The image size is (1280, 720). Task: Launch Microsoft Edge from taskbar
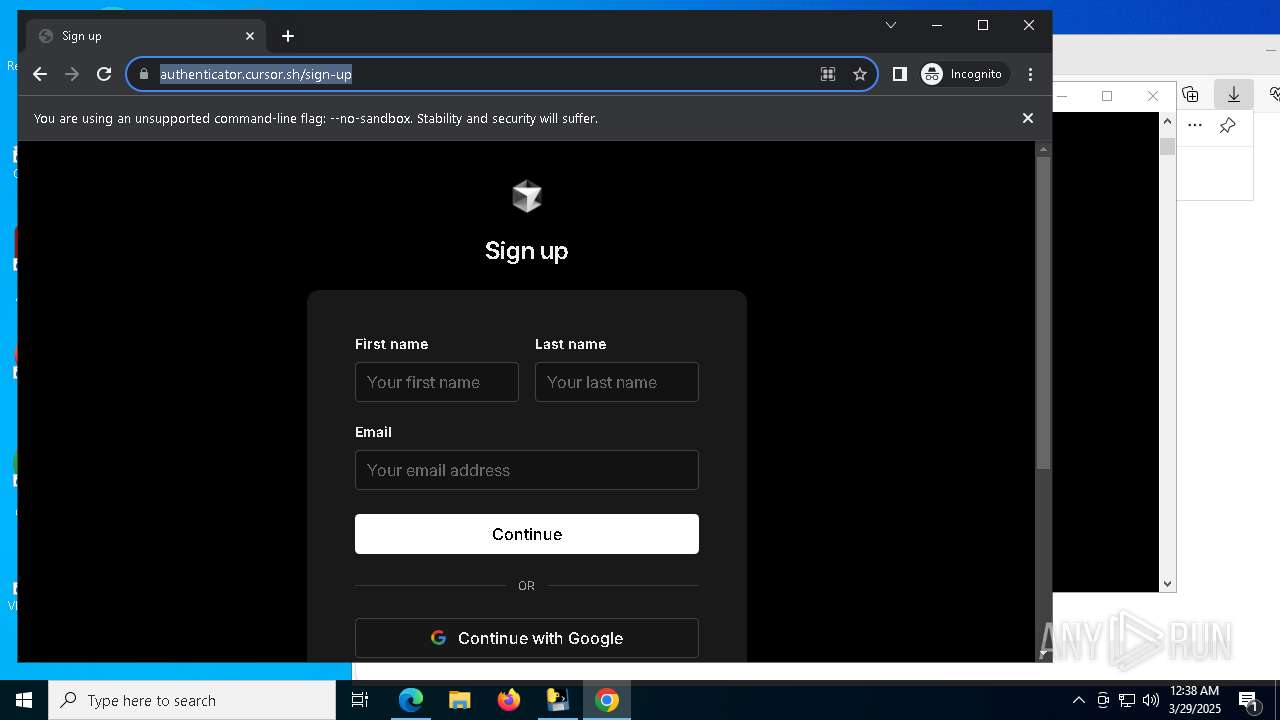click(411, 700)
